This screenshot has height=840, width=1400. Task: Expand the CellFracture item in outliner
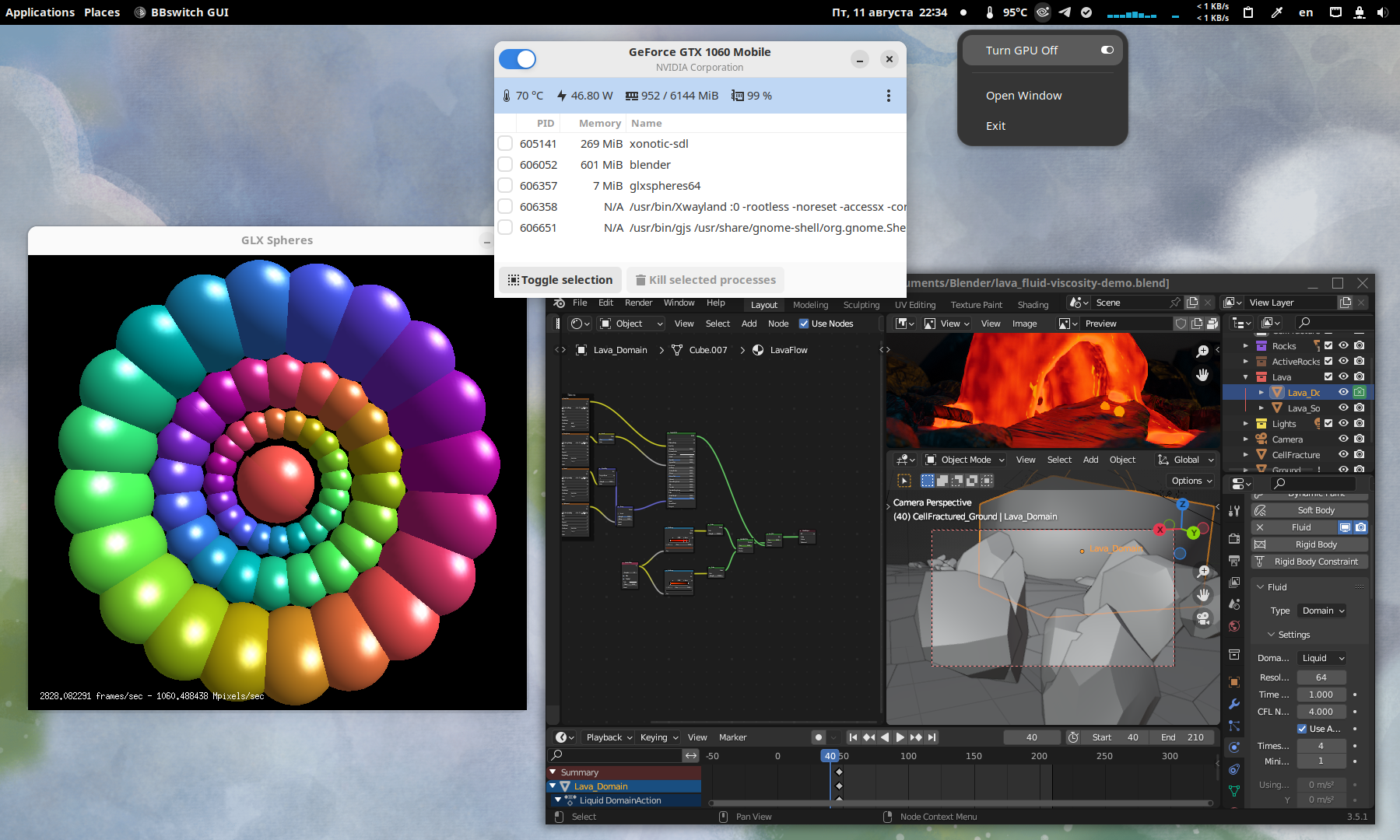pos(1245,454)
